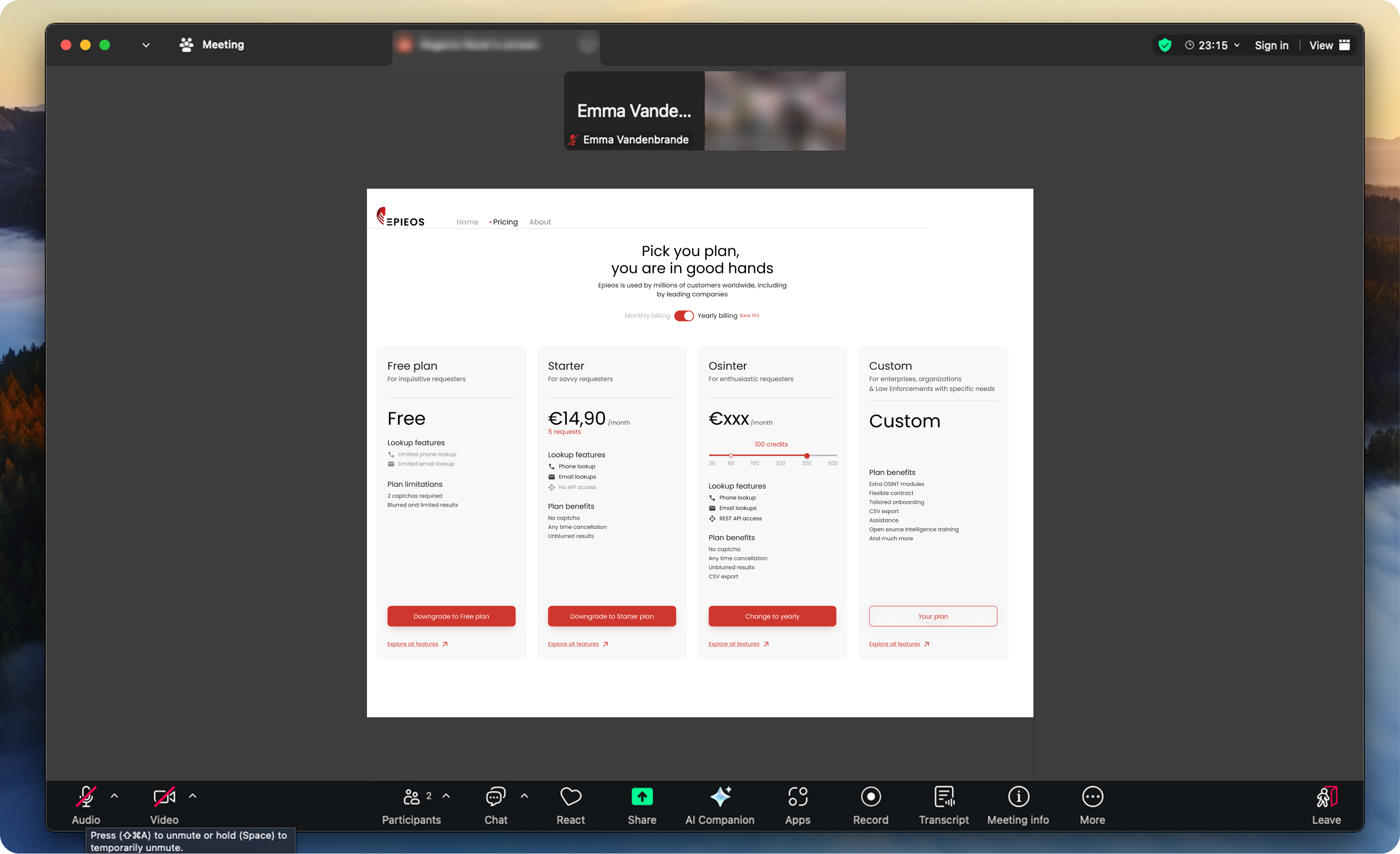Click Downgrade to Starter plan button
Screen dimensions: 1400x854
612,616
